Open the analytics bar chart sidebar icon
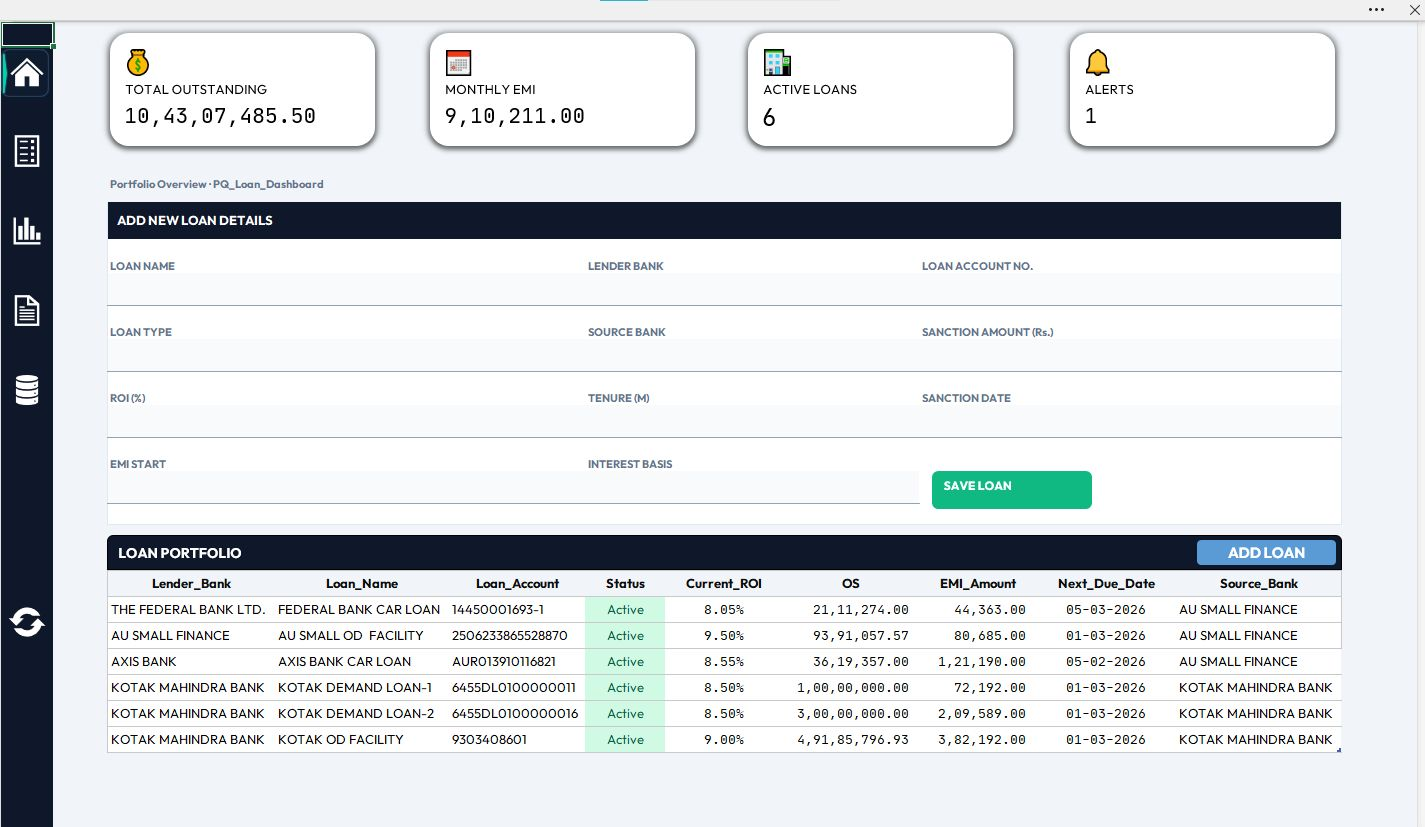Screen dimensions: 1425x827 (x=26, y=231)
